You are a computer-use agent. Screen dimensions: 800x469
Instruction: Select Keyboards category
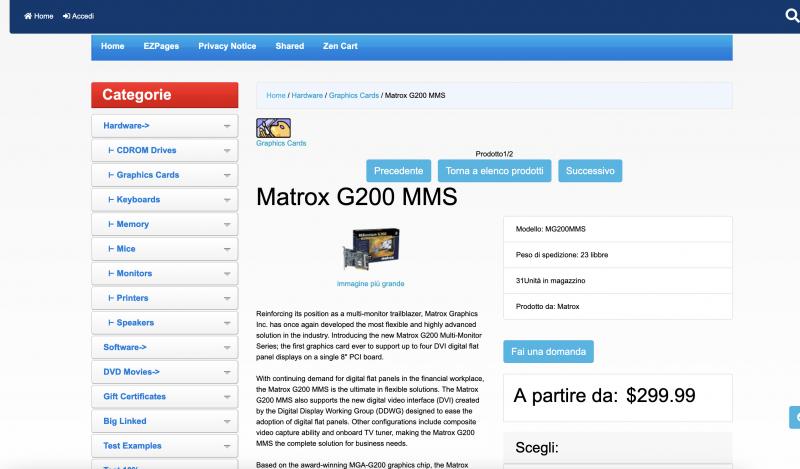tap(134, 200)
